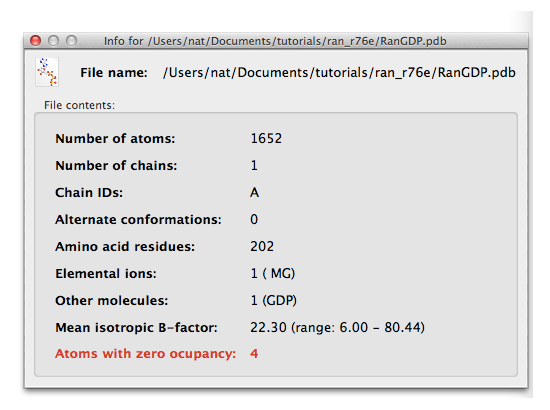The height and width of the screenshot is (410, 550).
Task: Select the file path '/Users/nat/Documents/tutorials/ran_r76e/RanGDP.pdb'
Action: click(339, 73)
